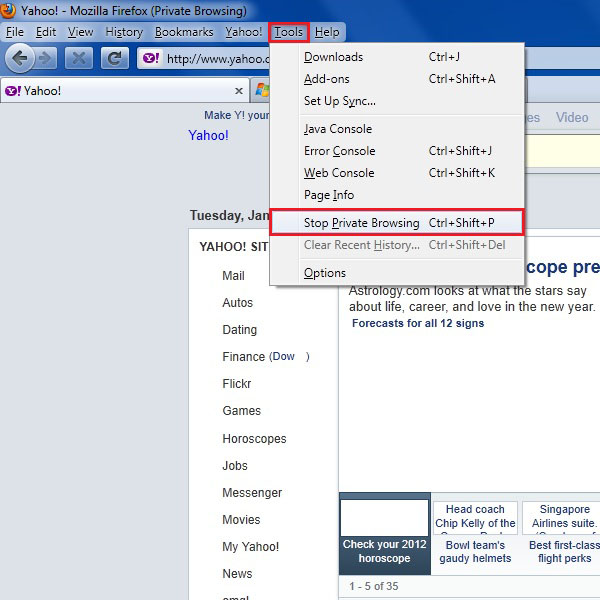This screenshot has height=600, width=600.
Task: Open the File menu
Action: pyautogui.click(x=15, y=32)
